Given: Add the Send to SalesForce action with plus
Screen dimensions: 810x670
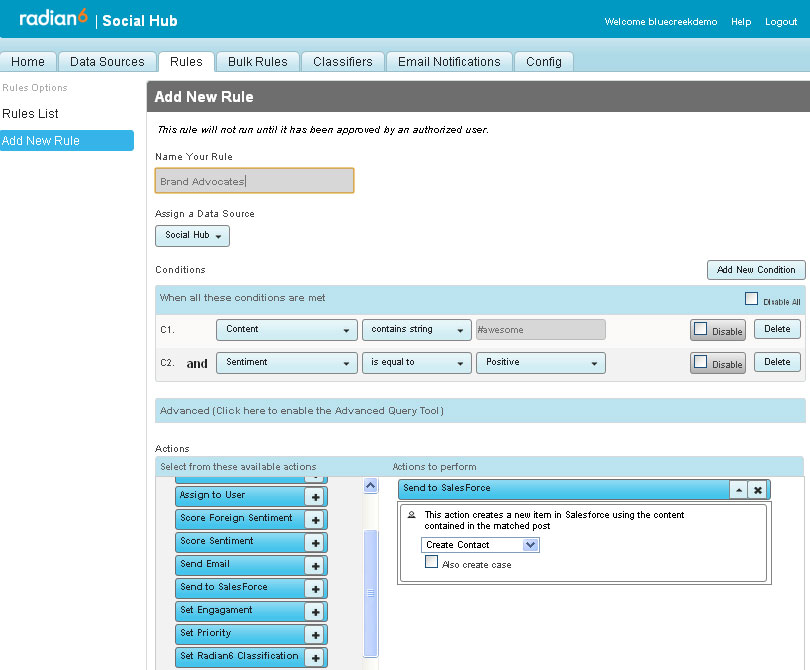Looking at the screenshot, I should [315, 589].
